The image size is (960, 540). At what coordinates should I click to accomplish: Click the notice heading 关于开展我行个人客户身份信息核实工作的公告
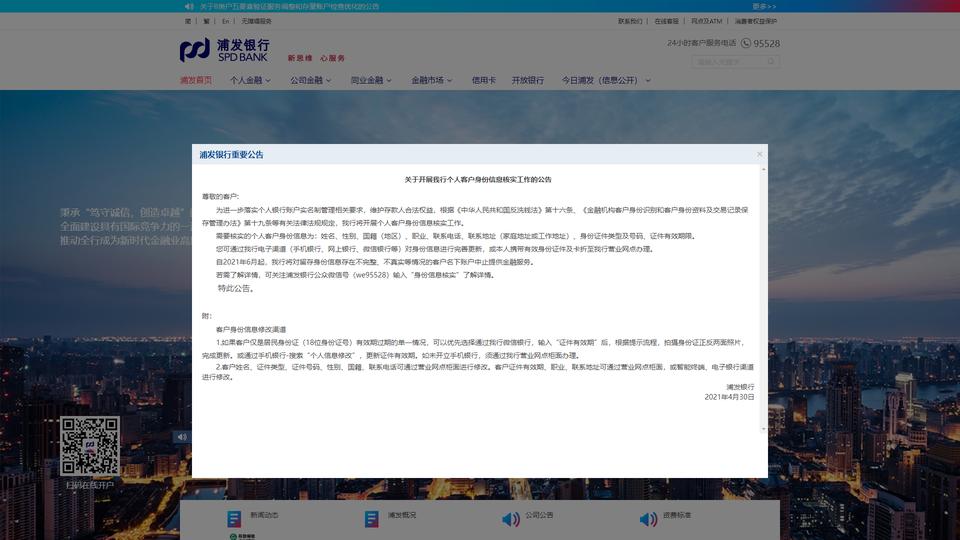pyautogui.click(x=478, y=179)
